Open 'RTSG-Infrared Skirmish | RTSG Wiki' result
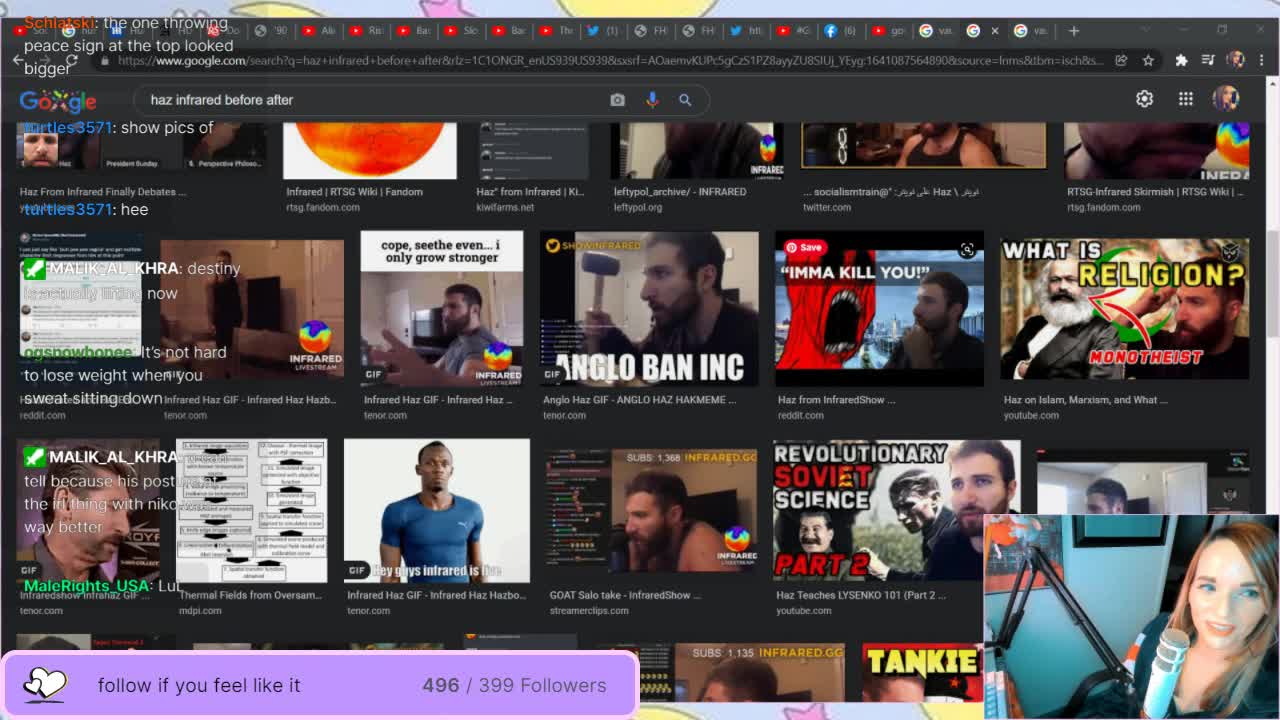This screenshot has width=1280, height=720. tap(1155, 192)
